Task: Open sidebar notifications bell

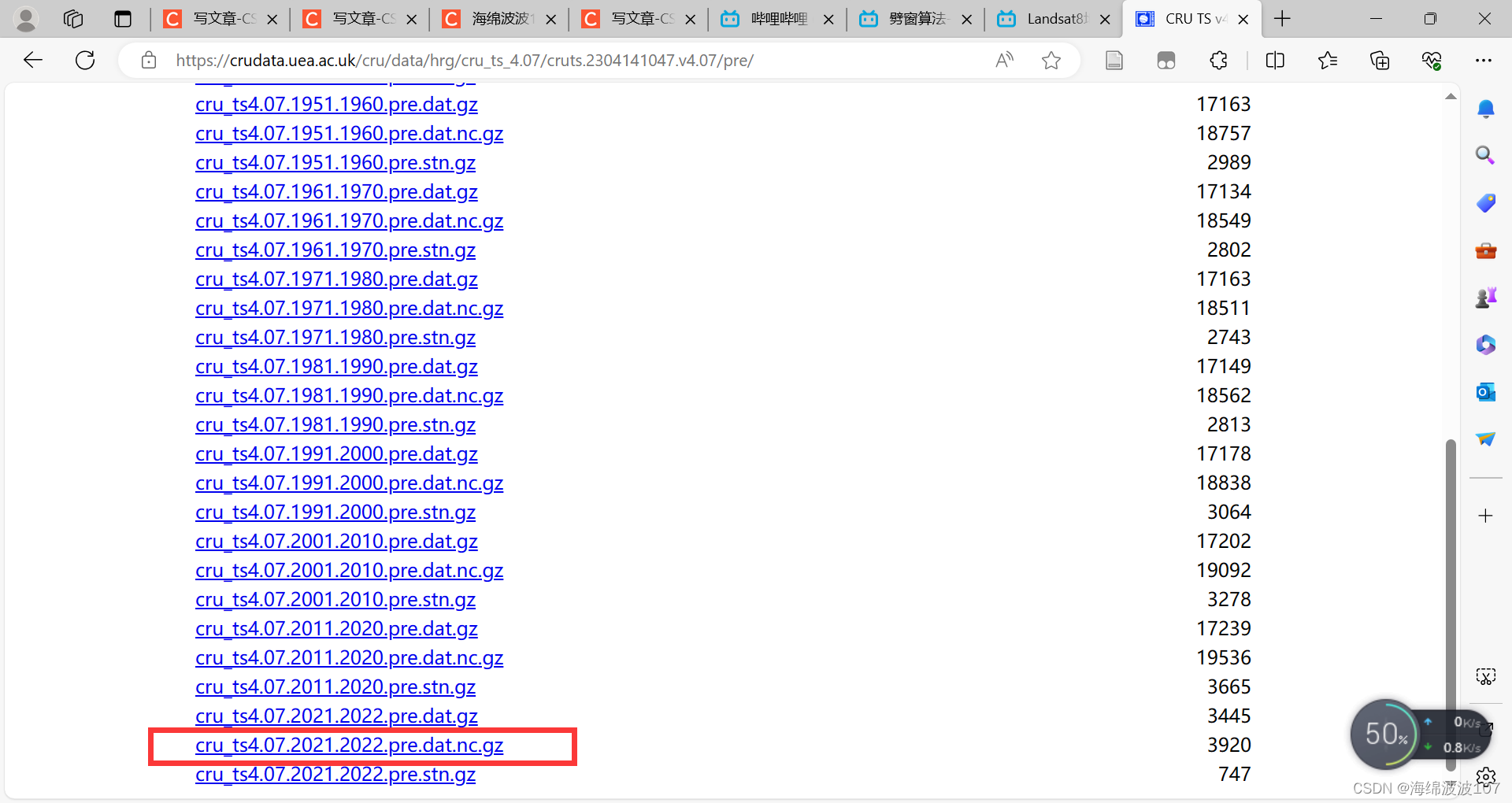Action: pos(1486,109)
